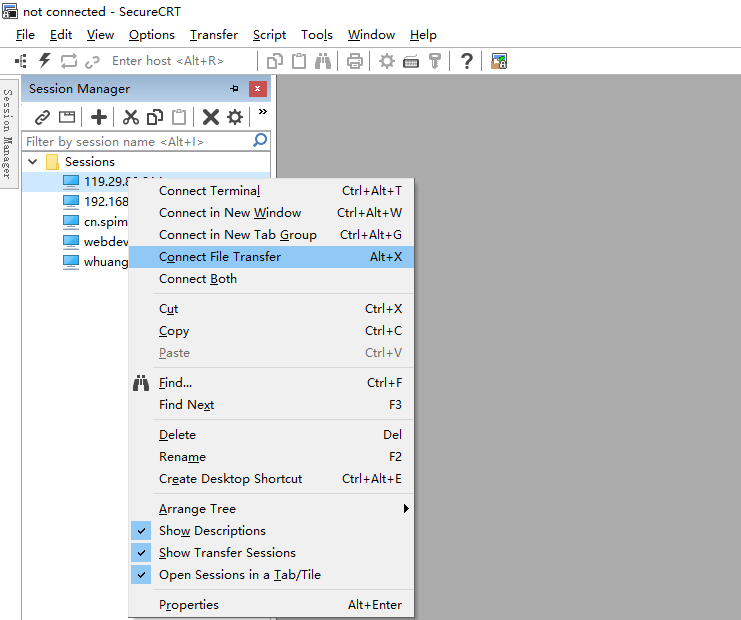Click the Delete X icon in Session Manager
This screenshot has height=620, width=741.
click(210, 117)
